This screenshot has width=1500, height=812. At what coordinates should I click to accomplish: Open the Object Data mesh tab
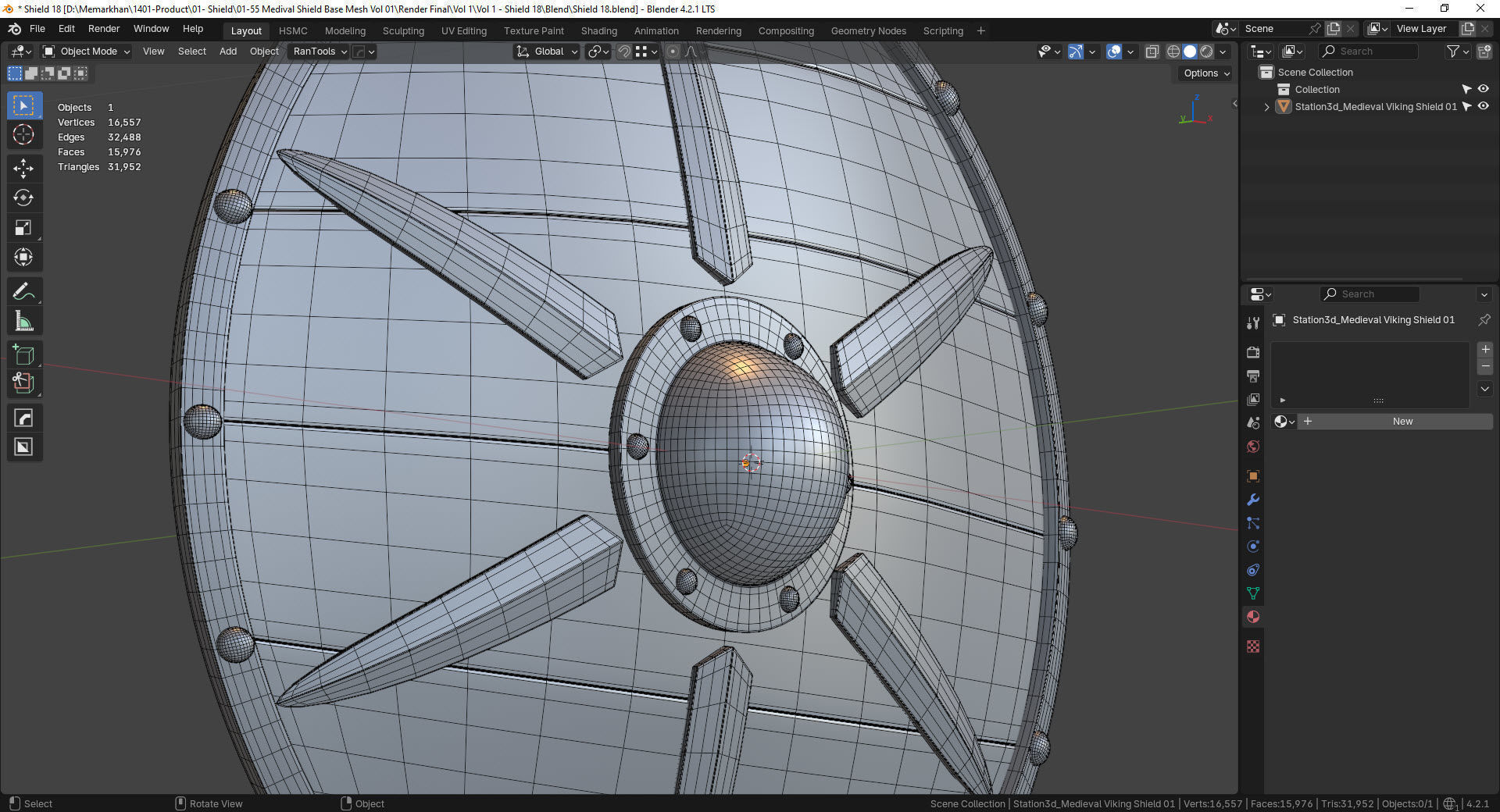(1253, 593)
